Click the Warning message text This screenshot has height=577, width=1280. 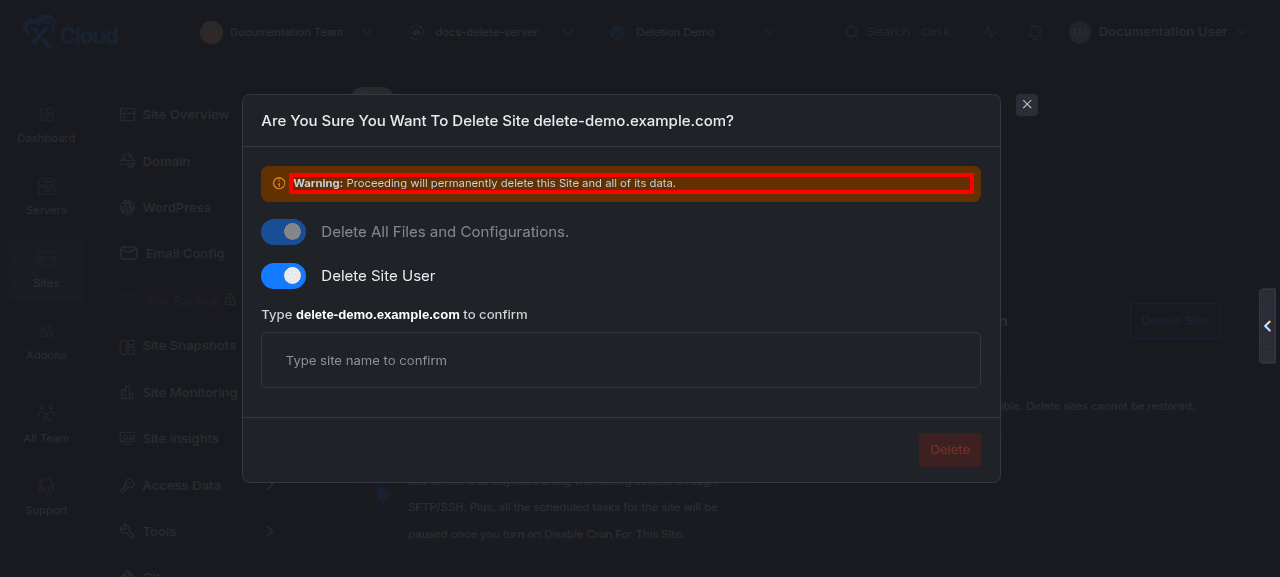(485, 184)
